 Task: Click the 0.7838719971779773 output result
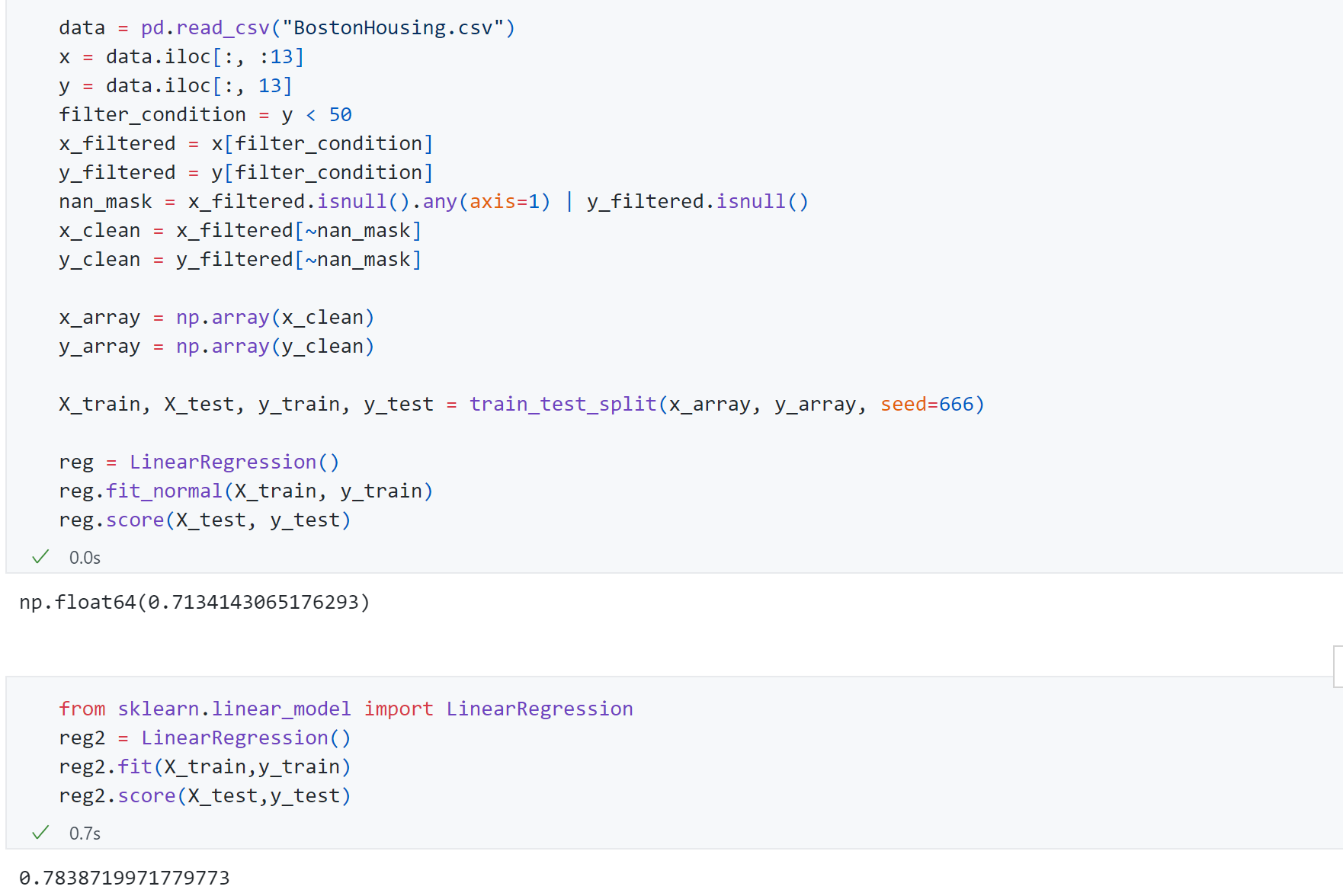click(124, 878)
